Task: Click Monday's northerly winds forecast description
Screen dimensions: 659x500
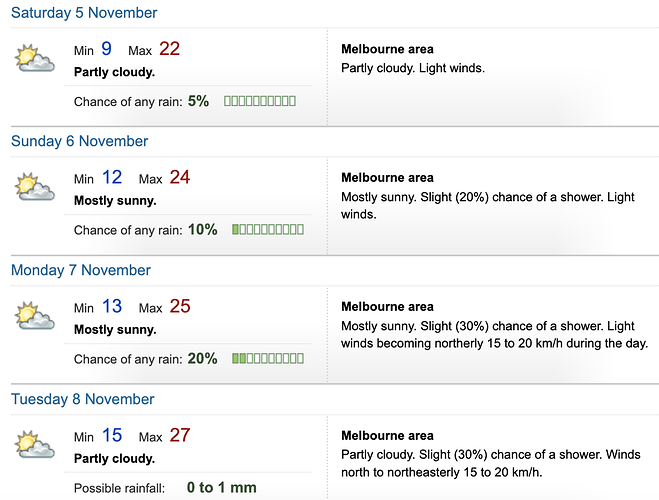Action: coord(494,335)
